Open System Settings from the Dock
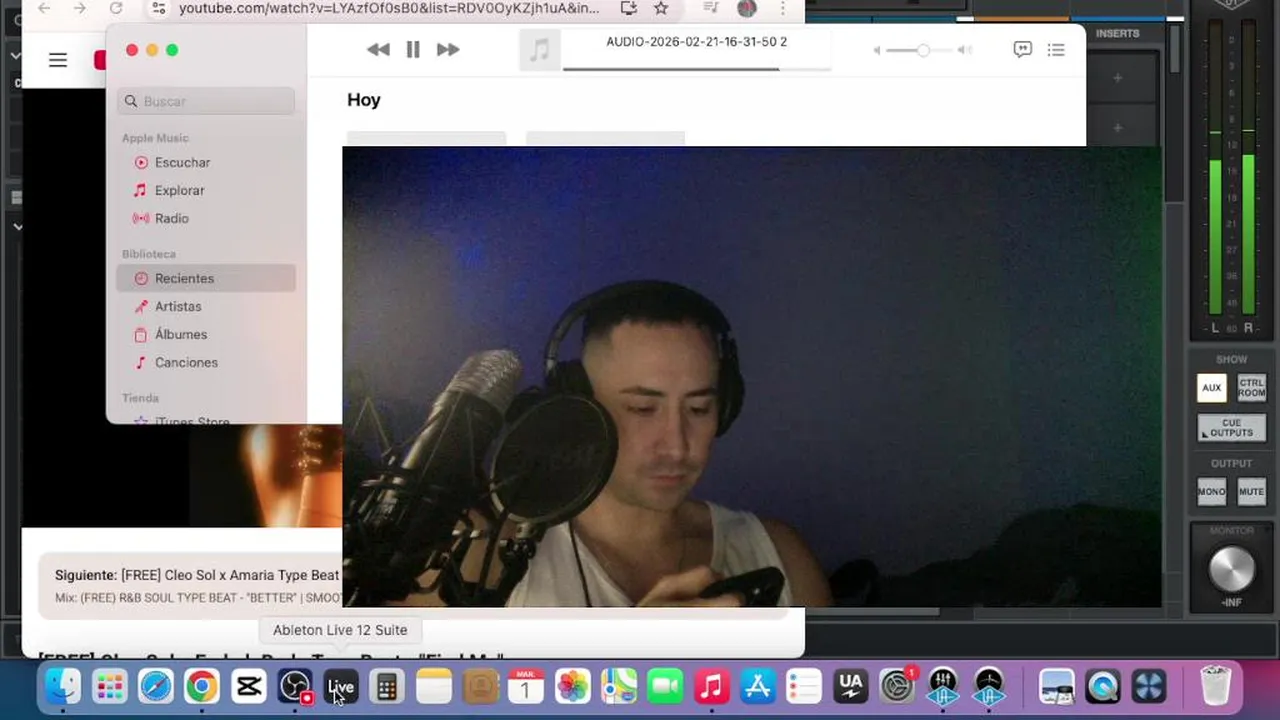The image size is (1280, 720). [x=897, y=686]
